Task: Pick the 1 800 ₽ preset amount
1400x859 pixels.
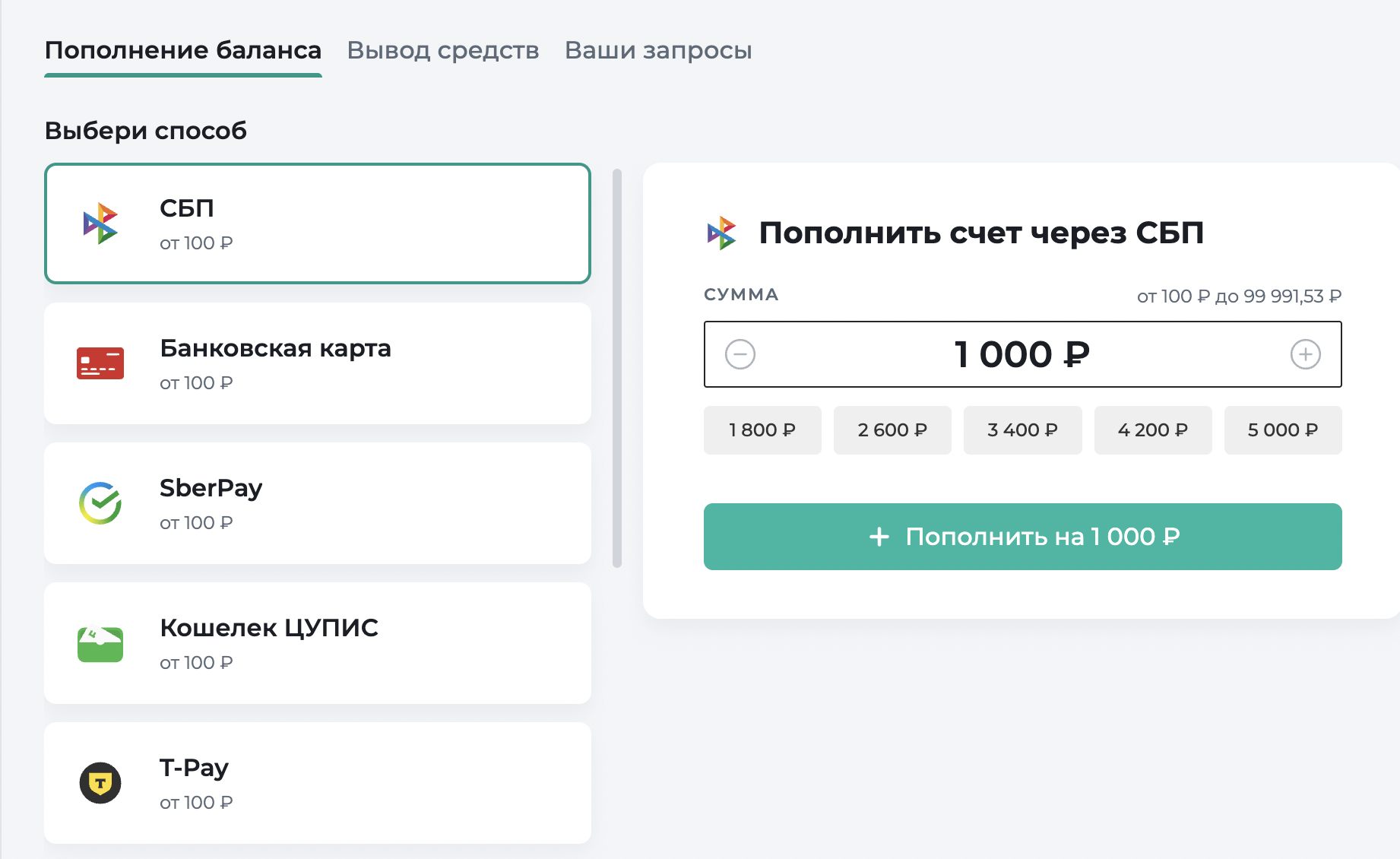Action: (x=762, y=430)
